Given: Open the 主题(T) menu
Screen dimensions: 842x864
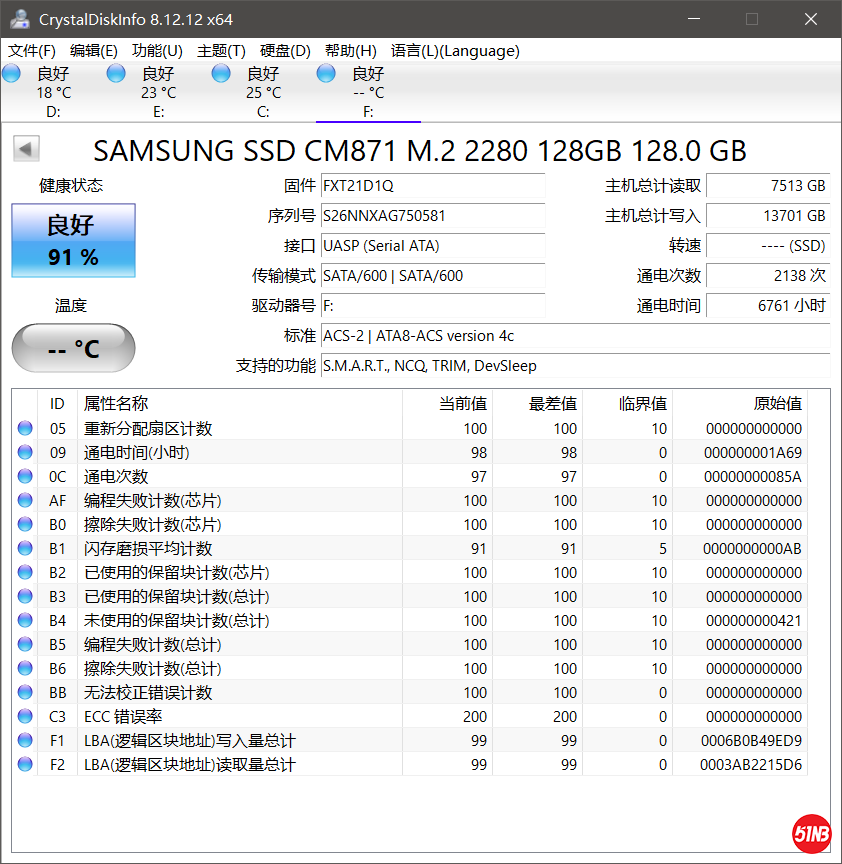Looking at the screenshot, I should pos(221,51).
